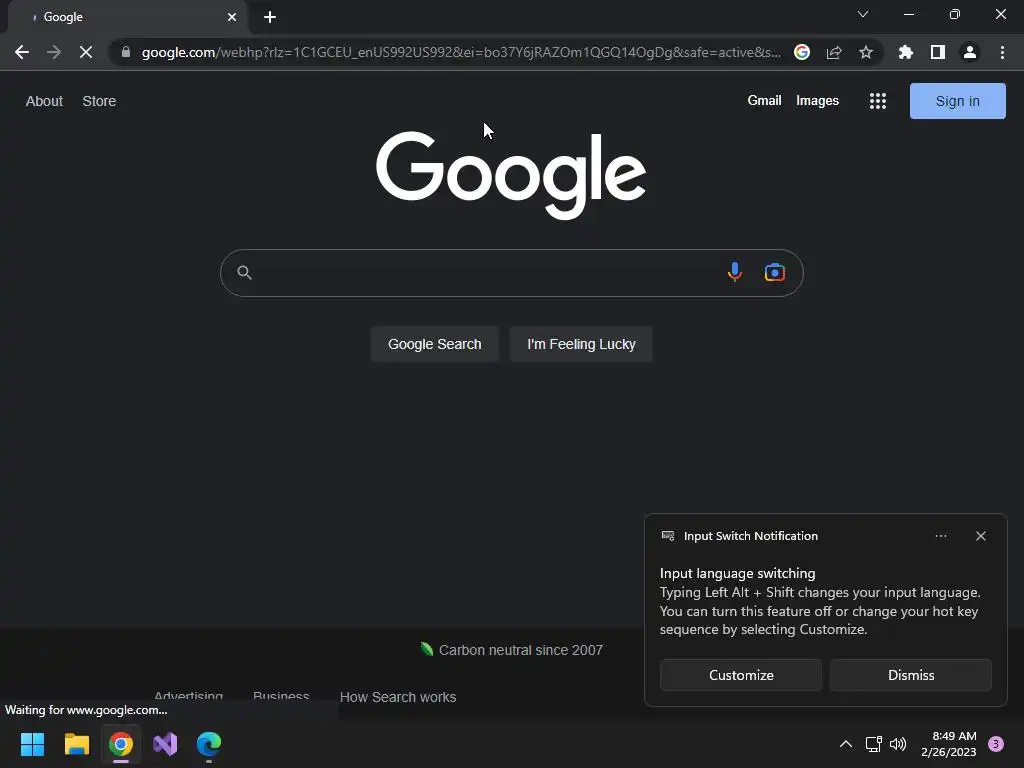Viewport: 1024px width, 768px height.
Task: Focus the Google search box
Action: pos(511,273)
